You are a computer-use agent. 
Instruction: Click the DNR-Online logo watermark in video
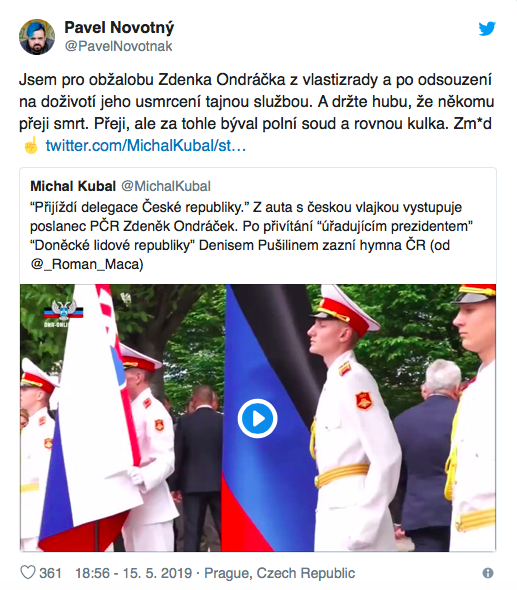(63, 313)
